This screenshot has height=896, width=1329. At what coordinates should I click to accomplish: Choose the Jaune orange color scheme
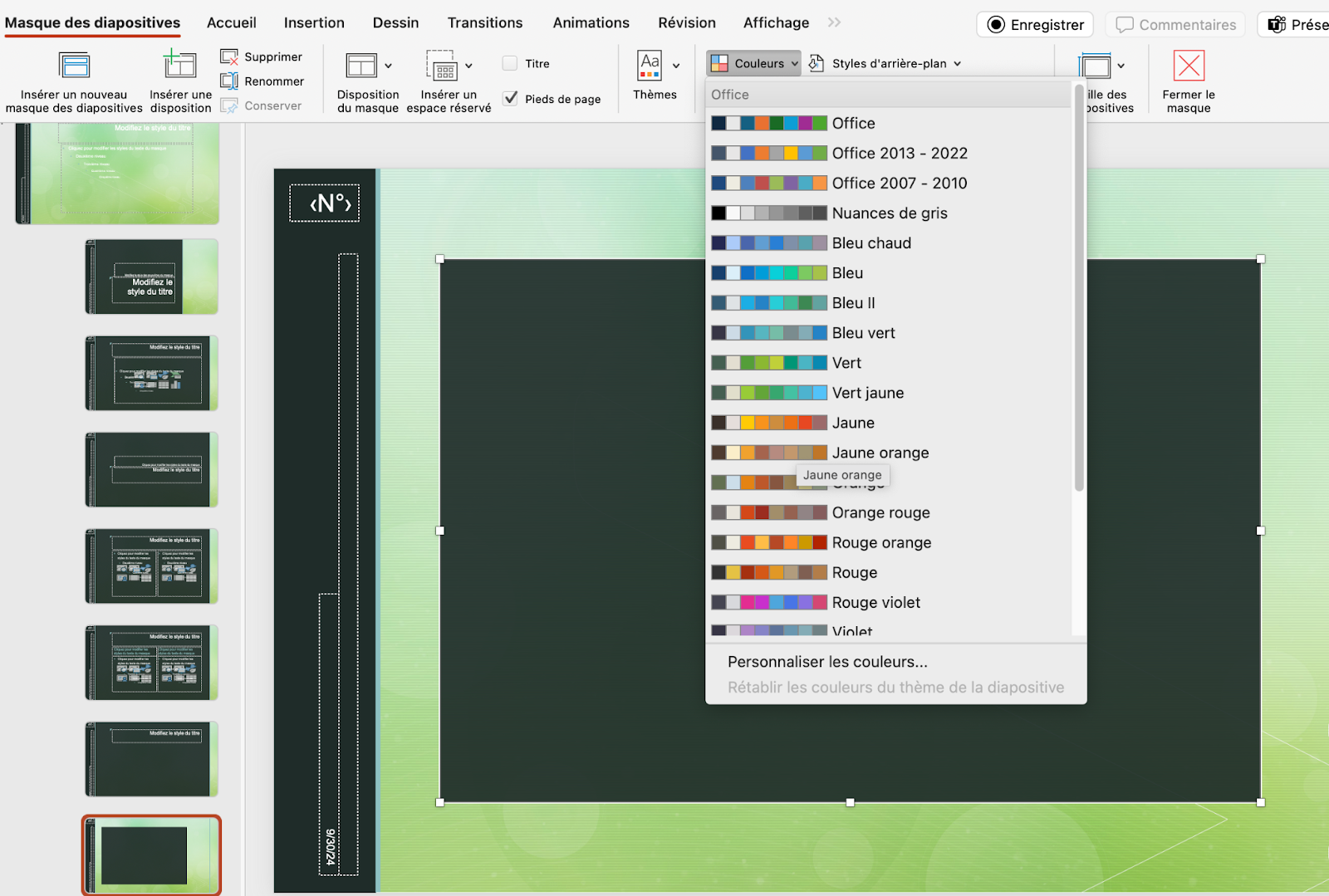[x=889, y=452]
